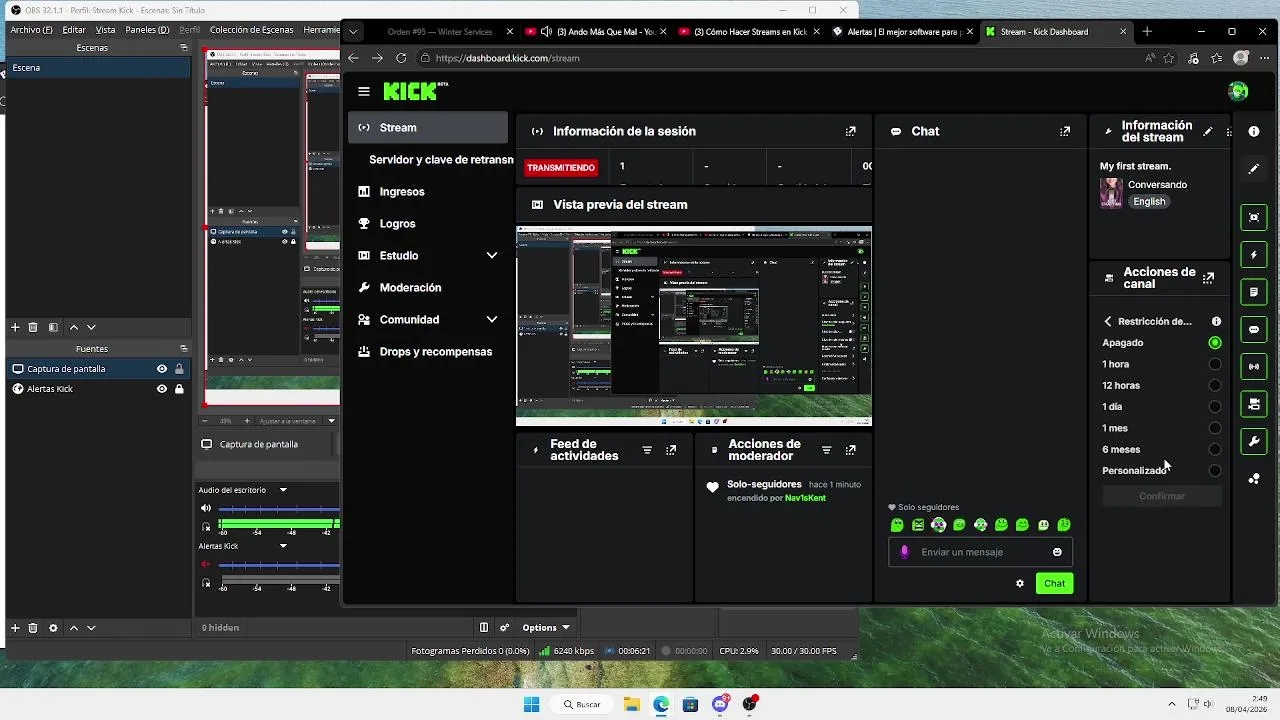Image resolution: width=1280 pixels, height=720 pixels.
Task: Edit Información del stream with pencil icon
Action: point(1208,131)
